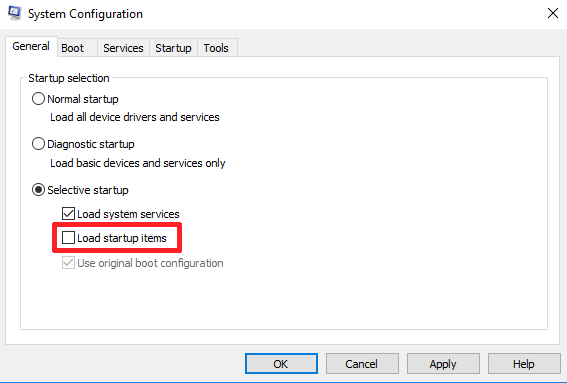Choose the Diagnostic startup option
567x383 pixels.
(38, 144)
